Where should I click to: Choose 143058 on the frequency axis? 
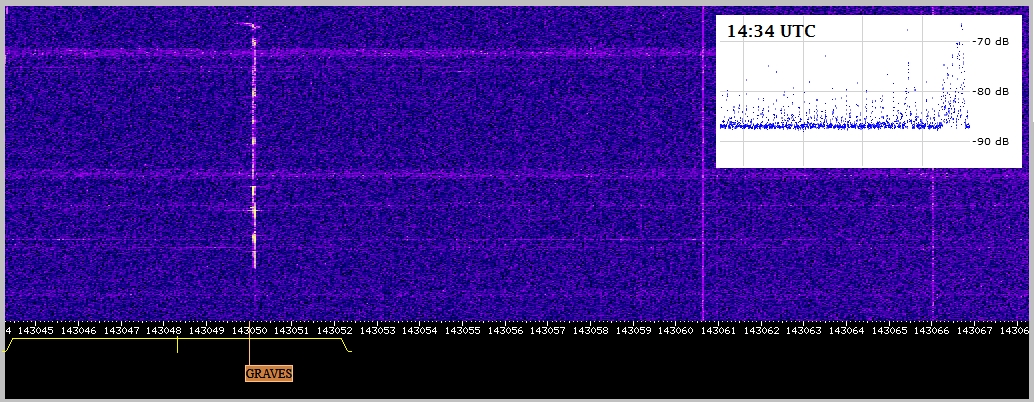(591, 330)
